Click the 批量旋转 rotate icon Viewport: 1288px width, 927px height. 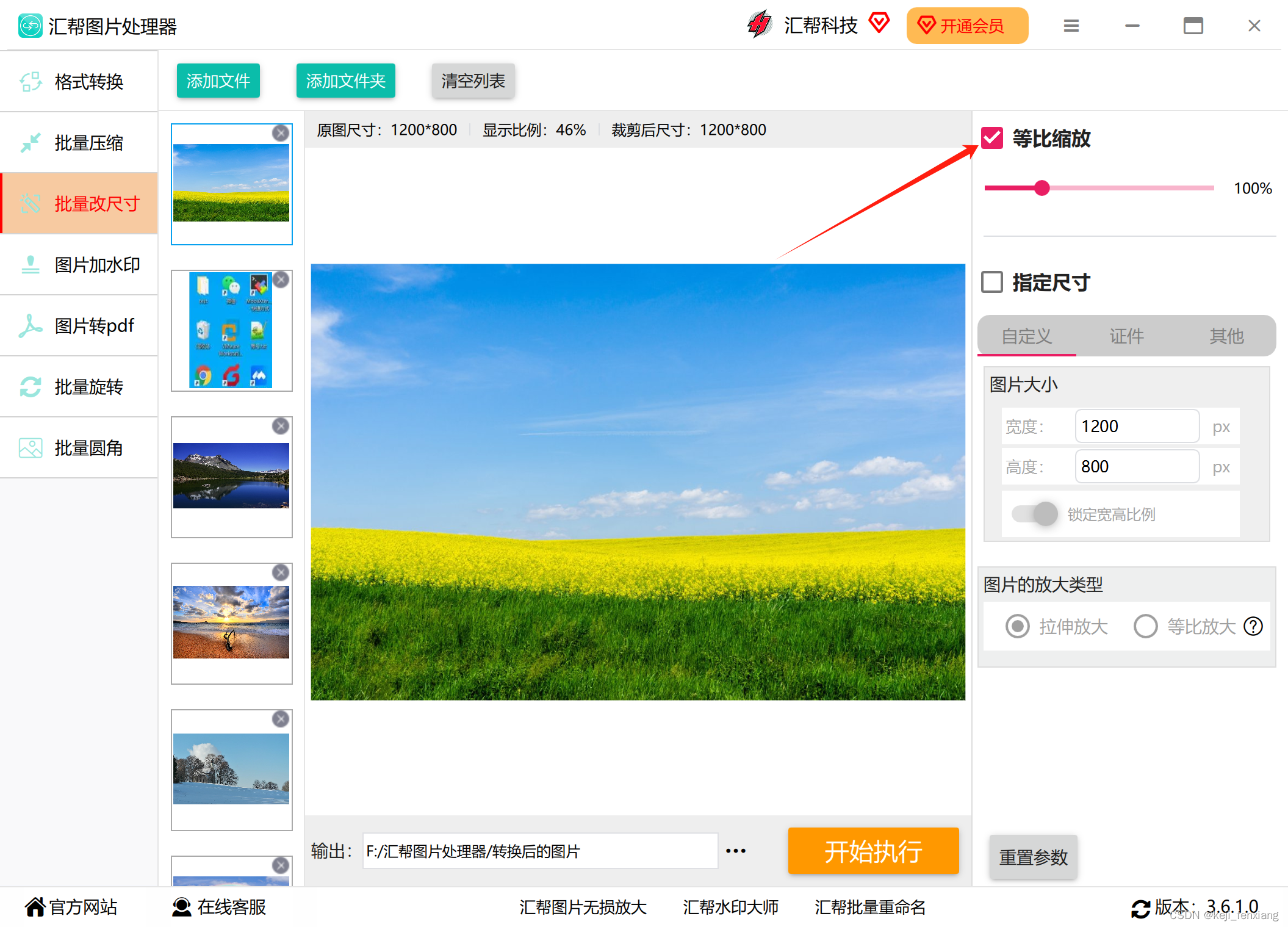31,386
